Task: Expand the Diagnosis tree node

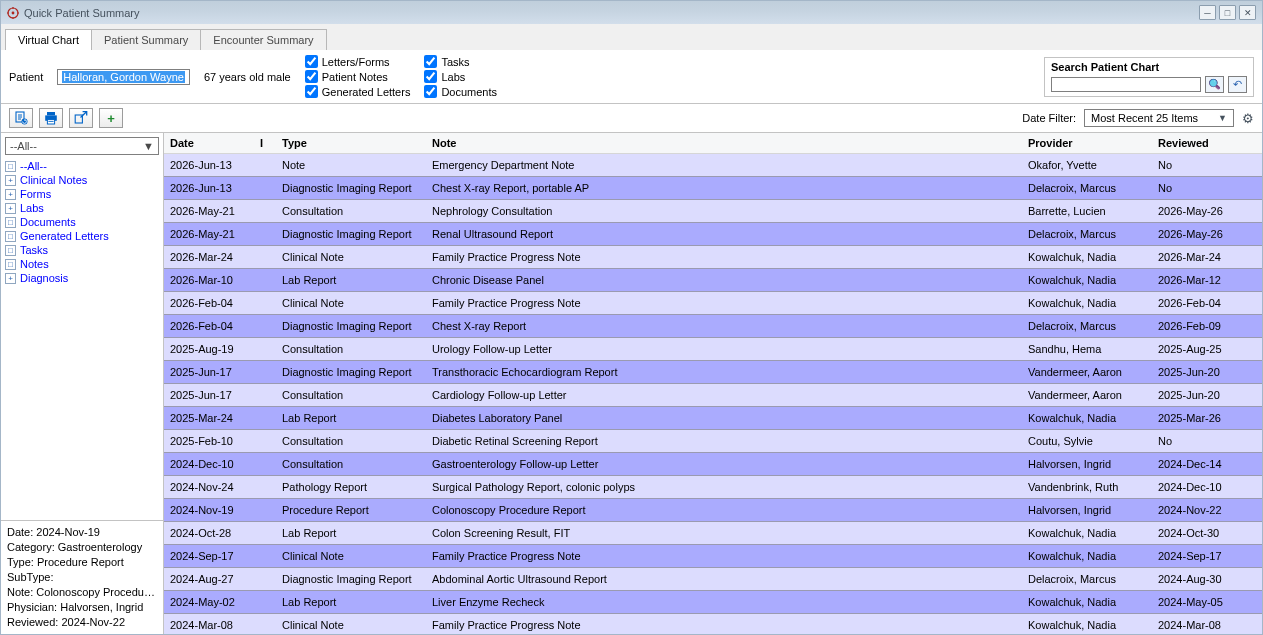Action: point(10,279)
